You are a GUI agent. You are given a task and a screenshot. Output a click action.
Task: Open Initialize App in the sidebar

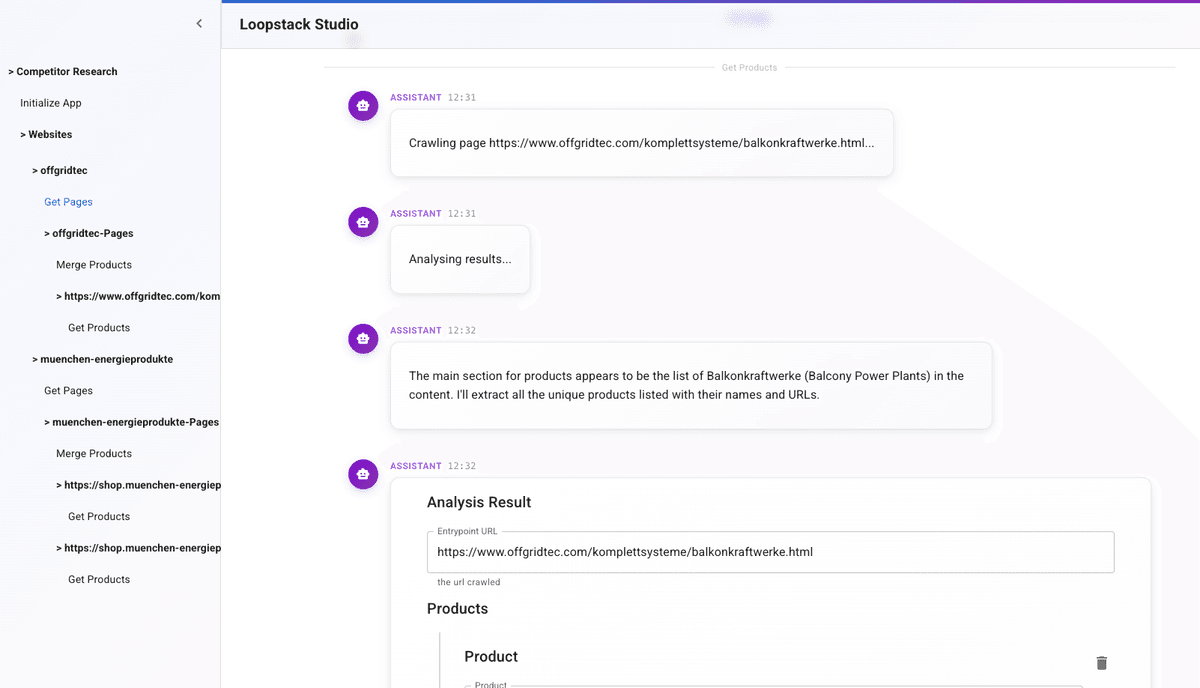point(51,104)
